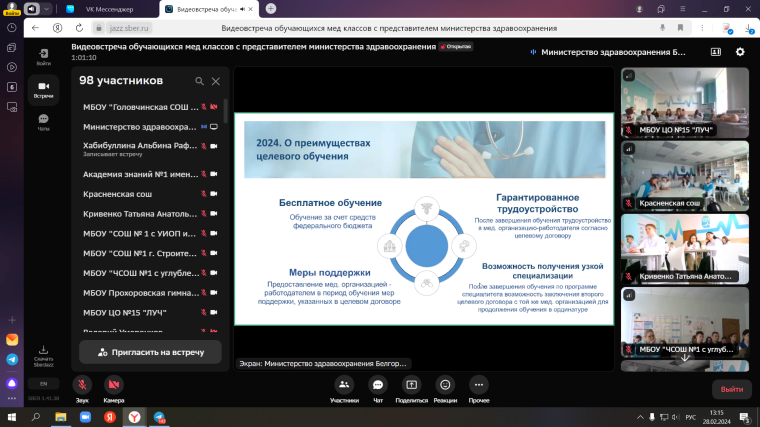Open МБОУ "ЧСОШ №1 с углуб... video thumbnail

pos(684,322)
